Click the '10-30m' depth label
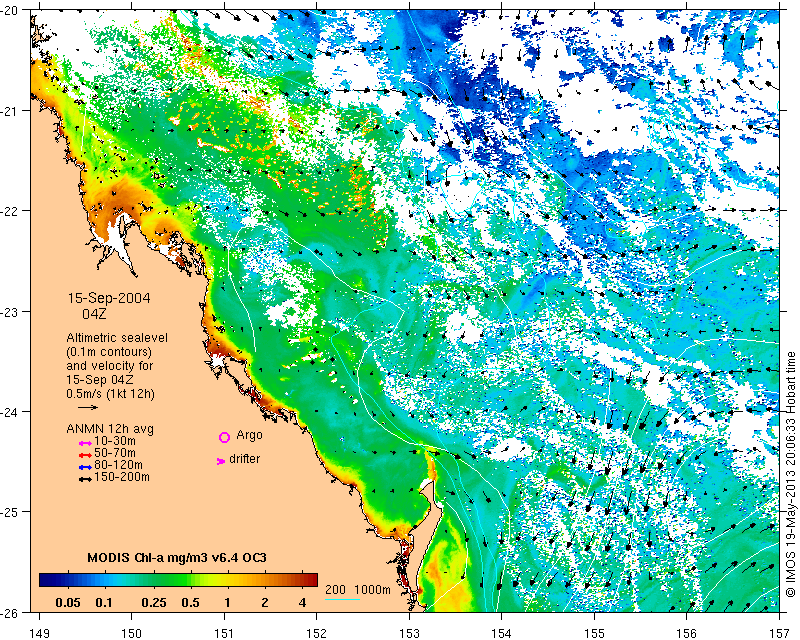 [x=115, y=441]
